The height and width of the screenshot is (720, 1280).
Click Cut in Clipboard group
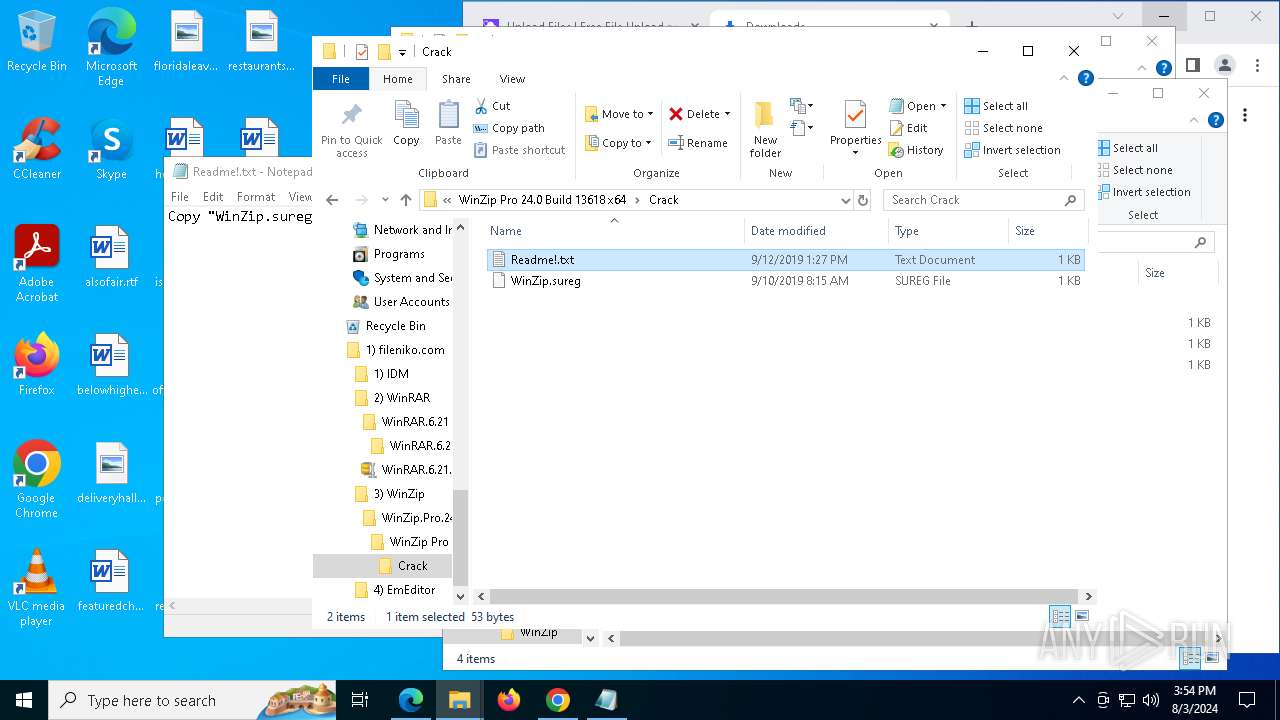point(492,106)
